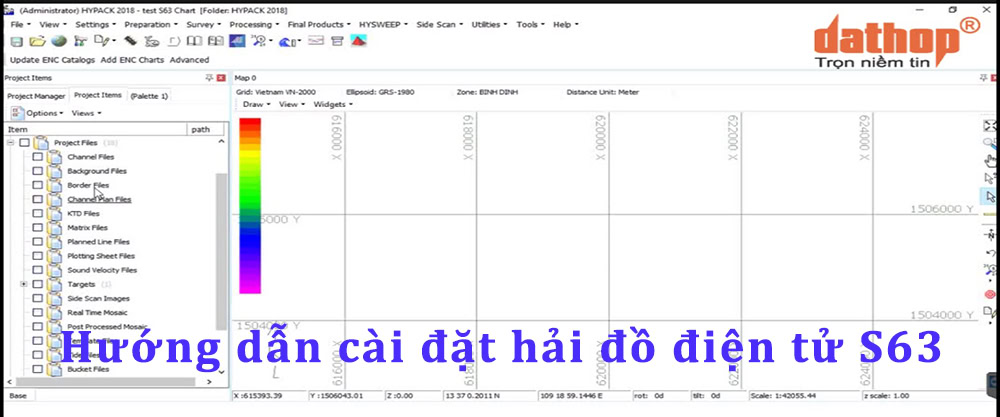Viewport: 1000px width, 417px height.
Task: Click the magnifier target toolbar icon
Action: click(x=258, y=41)
